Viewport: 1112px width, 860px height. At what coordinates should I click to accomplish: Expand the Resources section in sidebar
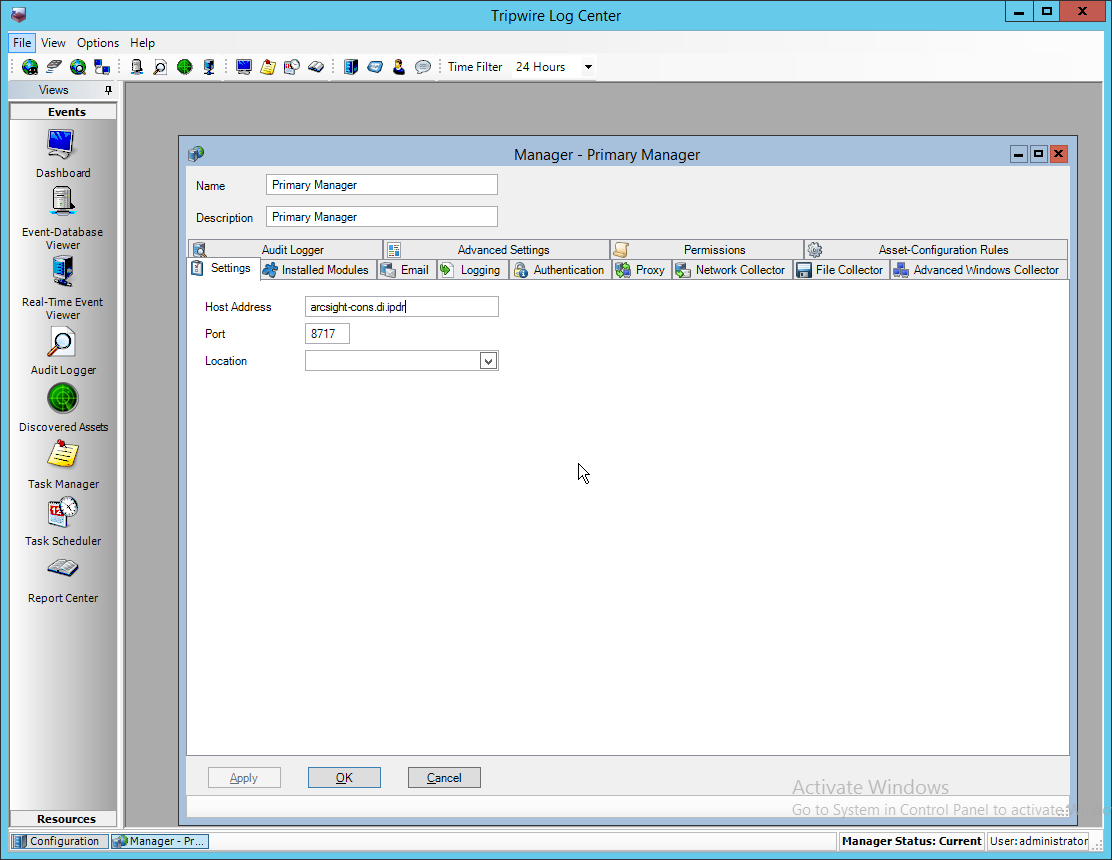tap(63, 819)
